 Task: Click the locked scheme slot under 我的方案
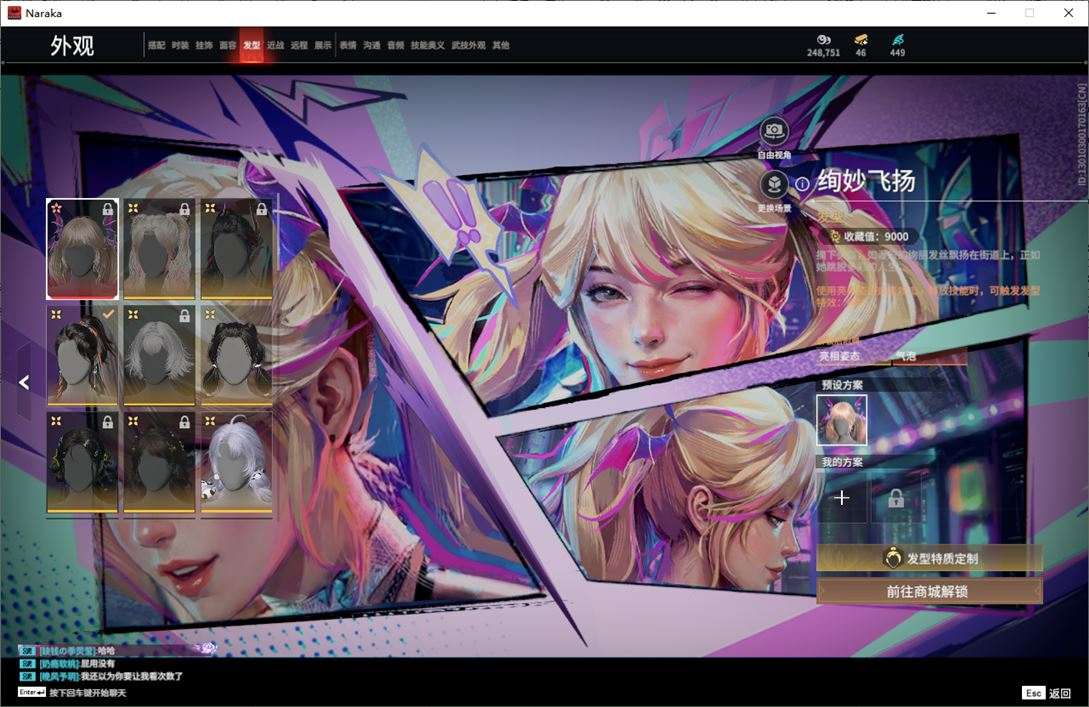pos(896,498)
